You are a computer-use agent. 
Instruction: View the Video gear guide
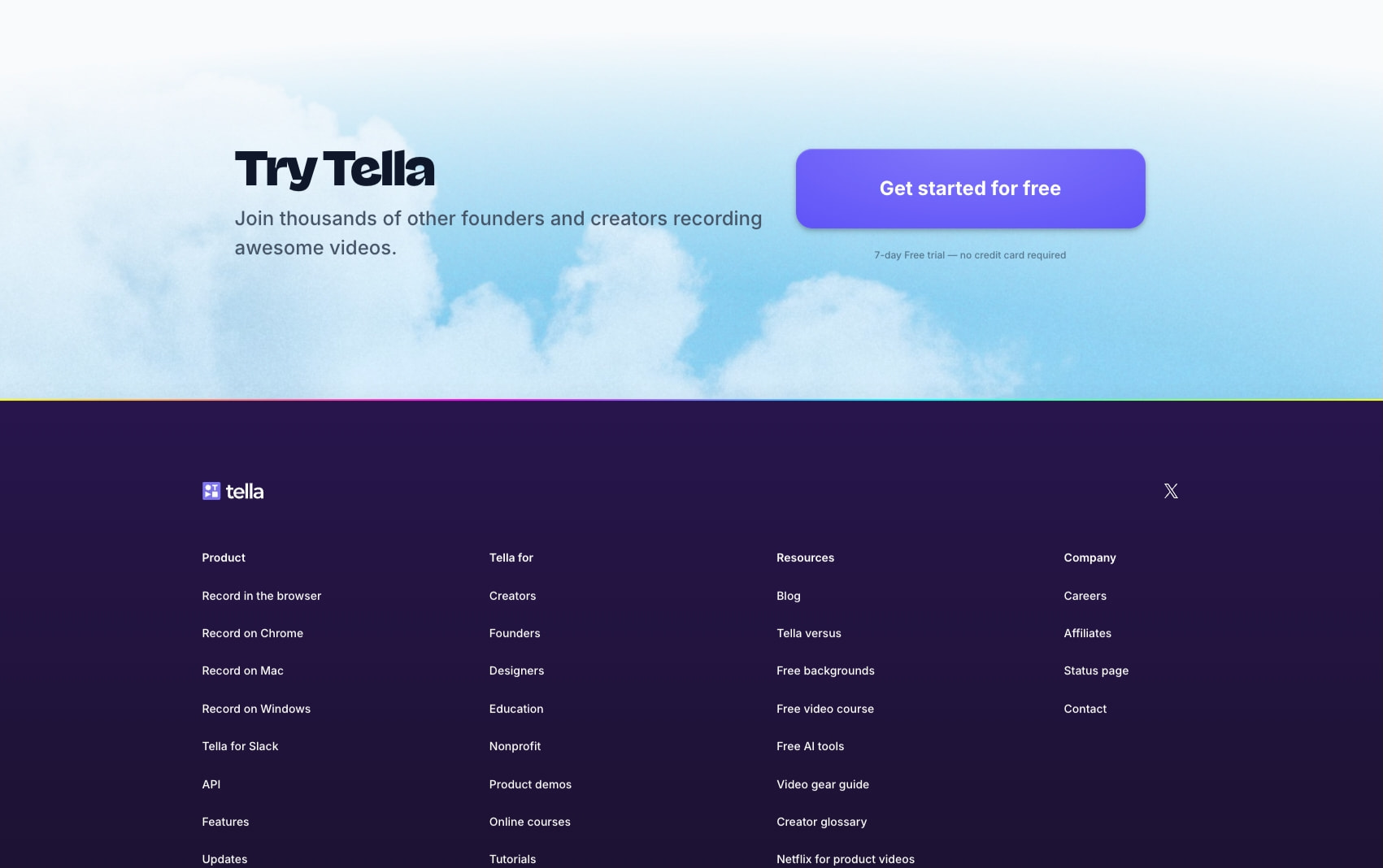coord(823,784)
